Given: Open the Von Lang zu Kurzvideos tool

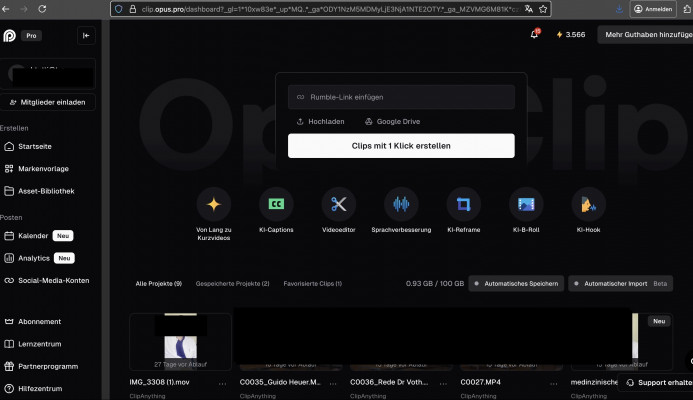Looking at the screenshot, I should [x=213, y=204].
